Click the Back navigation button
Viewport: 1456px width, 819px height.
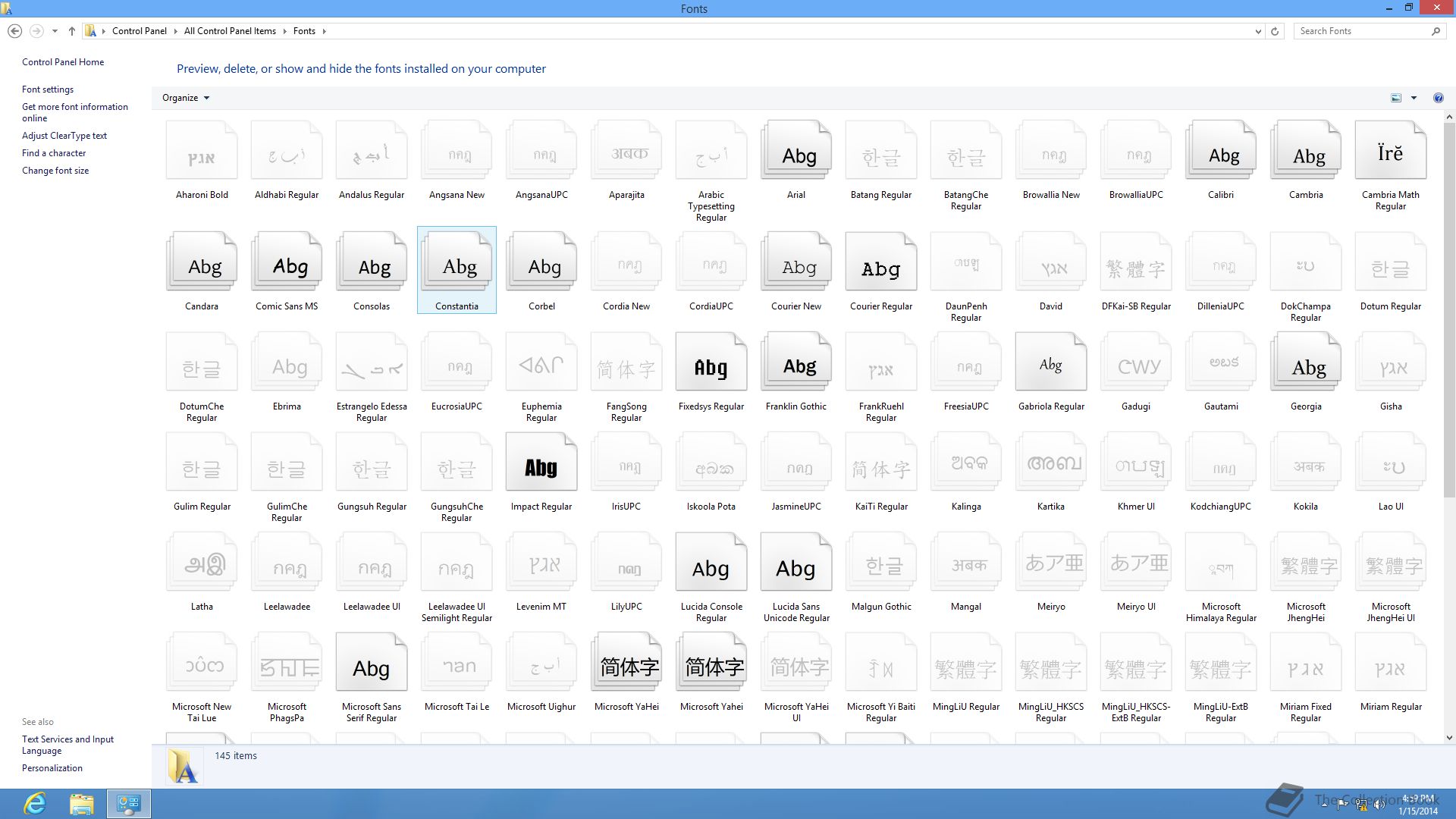pos(14,31)
